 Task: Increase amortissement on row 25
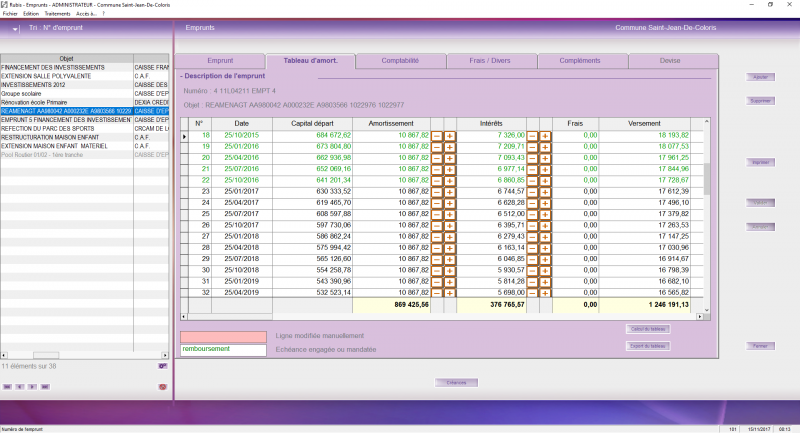click(449, 215)
